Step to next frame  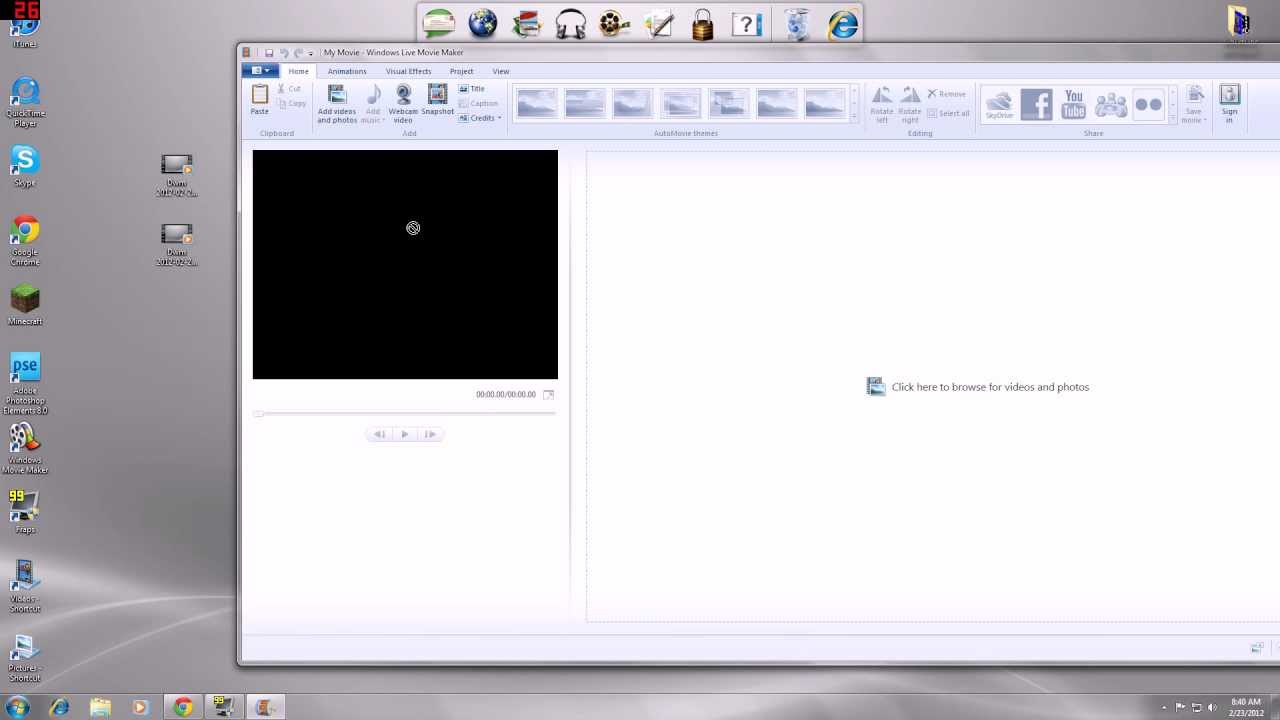[x=430, y=434]
